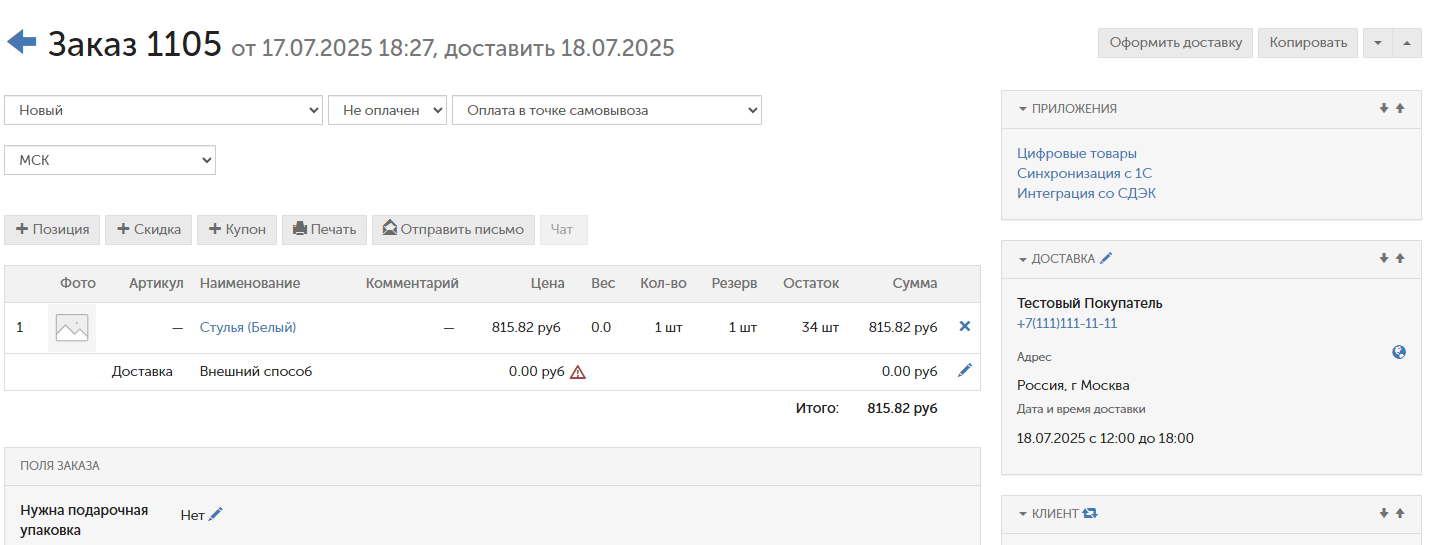Click the blue back arrow icon
1436x545 pixels.
22,41
